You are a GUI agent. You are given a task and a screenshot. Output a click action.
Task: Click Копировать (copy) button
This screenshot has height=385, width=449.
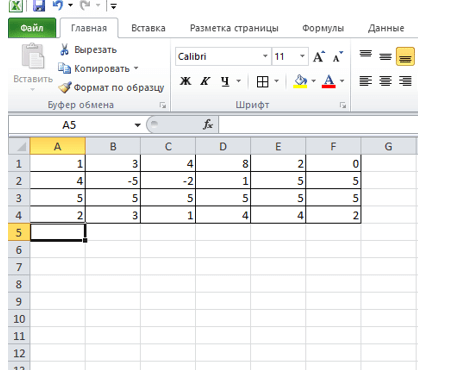(x=94, y=68)
